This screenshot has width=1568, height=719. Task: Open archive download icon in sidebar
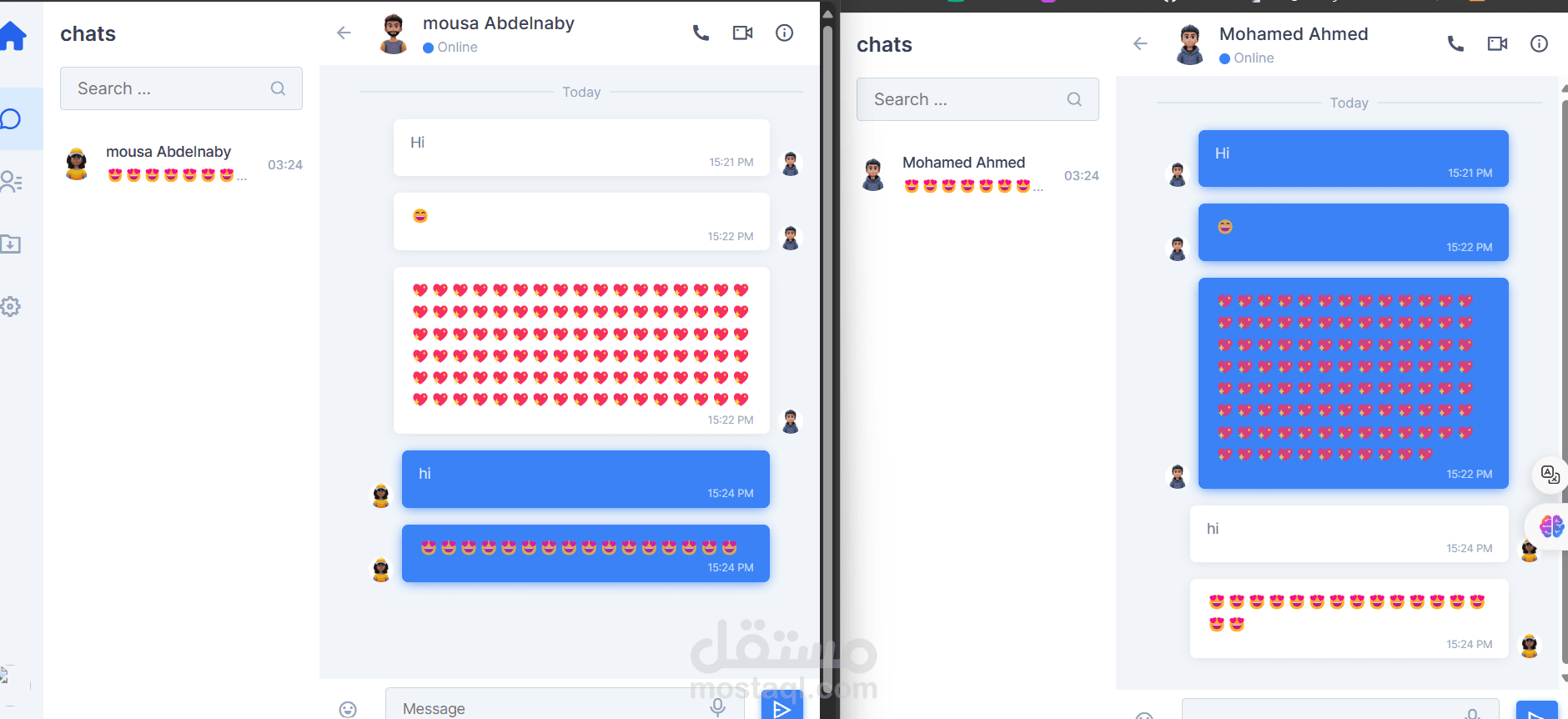pos(10,244)
